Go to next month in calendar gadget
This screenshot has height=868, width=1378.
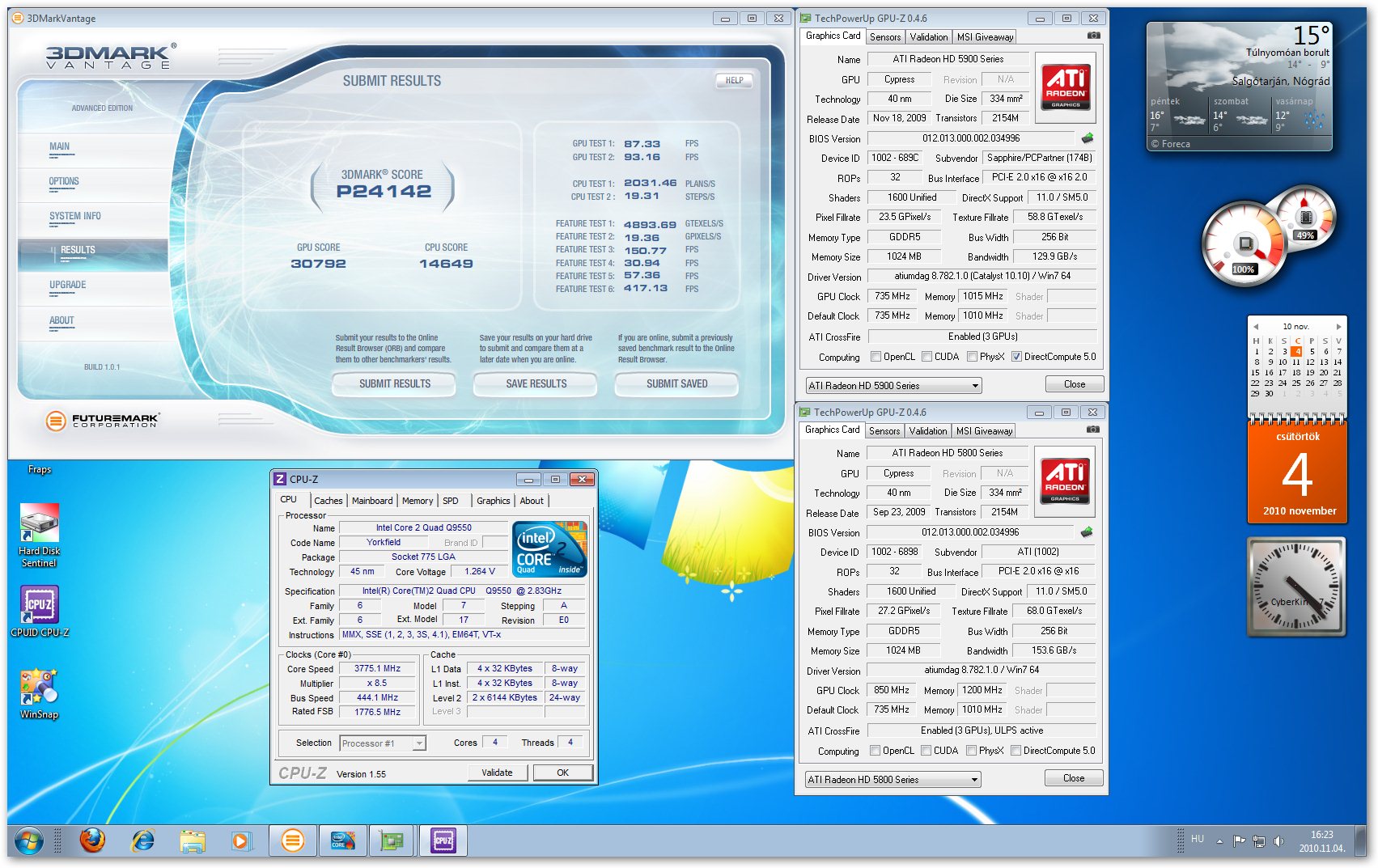click(x=1338, y=327)
